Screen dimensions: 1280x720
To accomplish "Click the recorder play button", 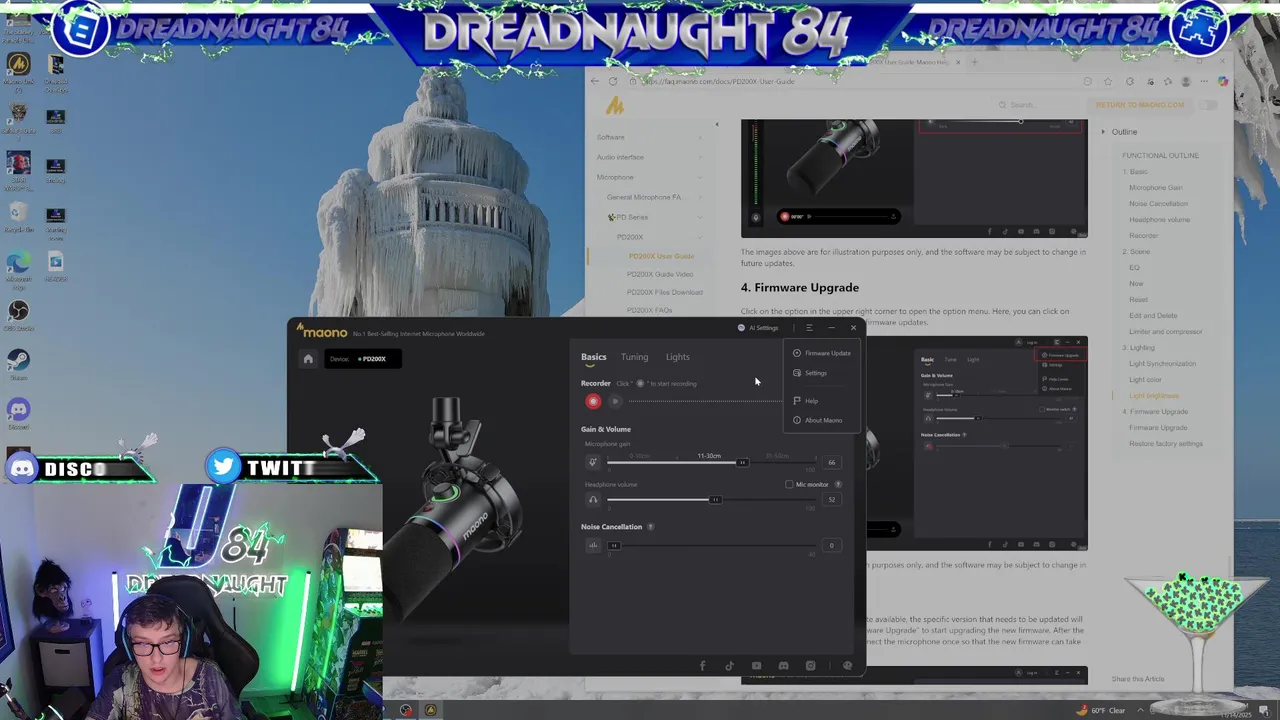I will (x=615, y=401).
